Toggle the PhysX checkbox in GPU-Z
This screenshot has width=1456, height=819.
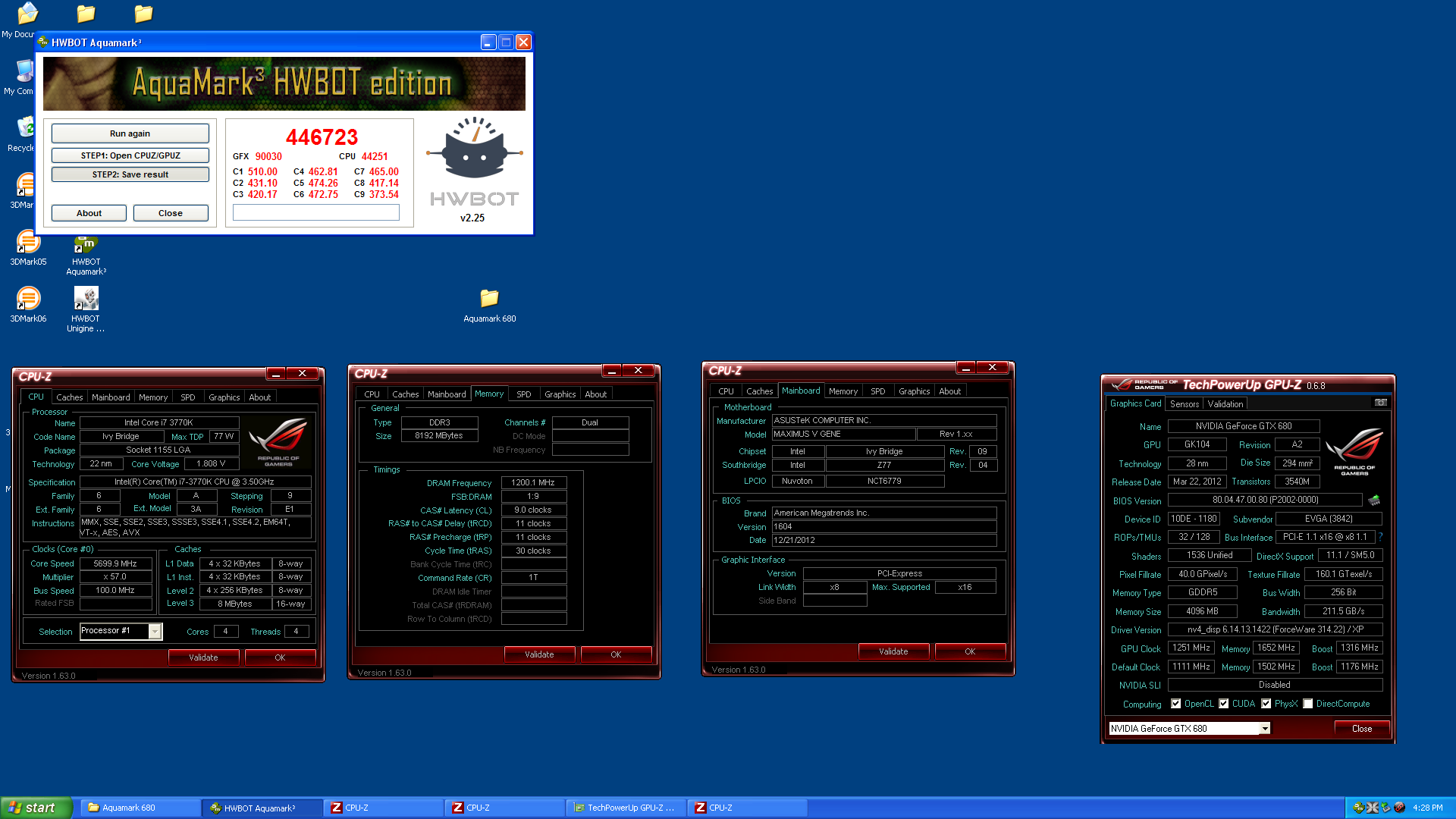(1266, 704)
